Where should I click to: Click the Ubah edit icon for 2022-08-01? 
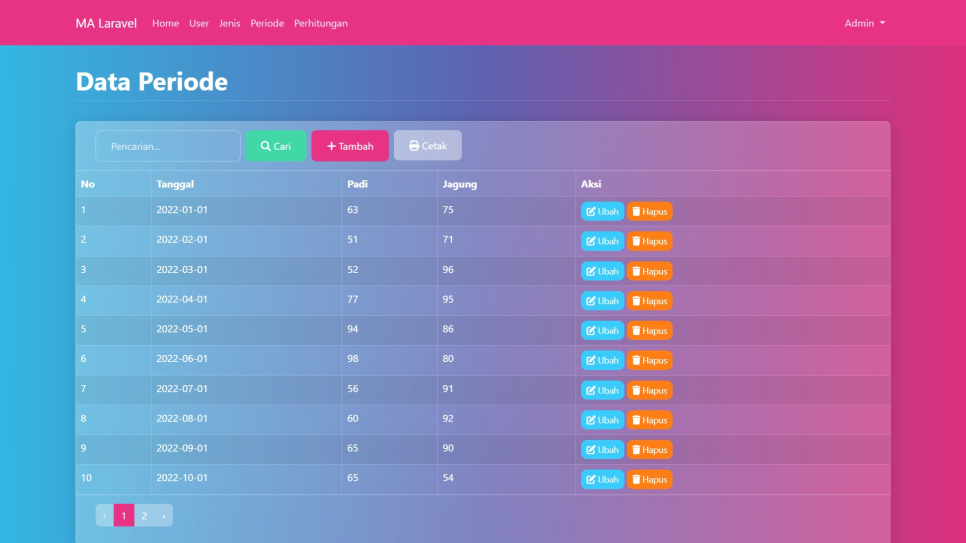click(591, 420)
